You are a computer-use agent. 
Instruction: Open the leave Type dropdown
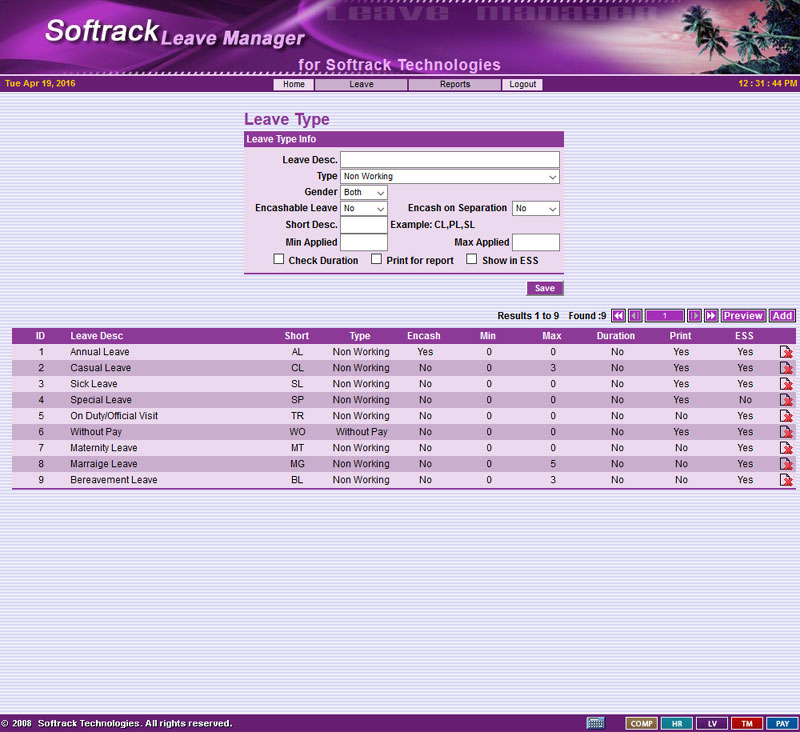pyautogui.click(x=450, y=176)
